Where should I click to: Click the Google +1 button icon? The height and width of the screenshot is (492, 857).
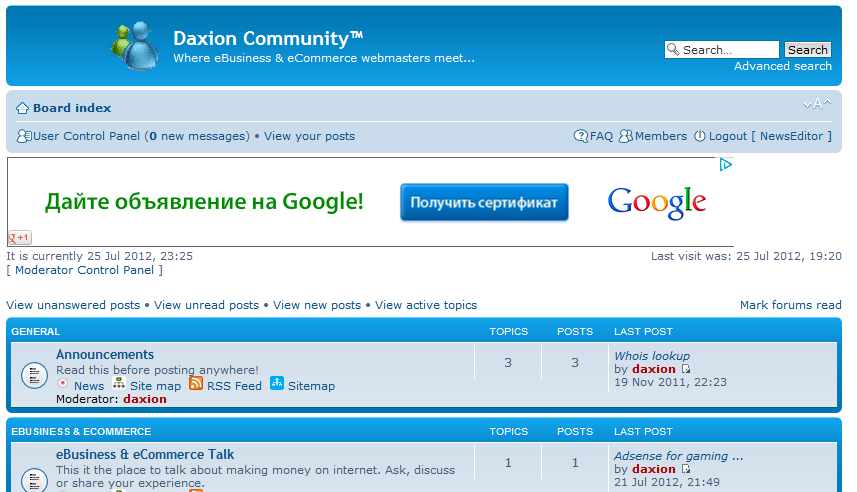(20, 238)
